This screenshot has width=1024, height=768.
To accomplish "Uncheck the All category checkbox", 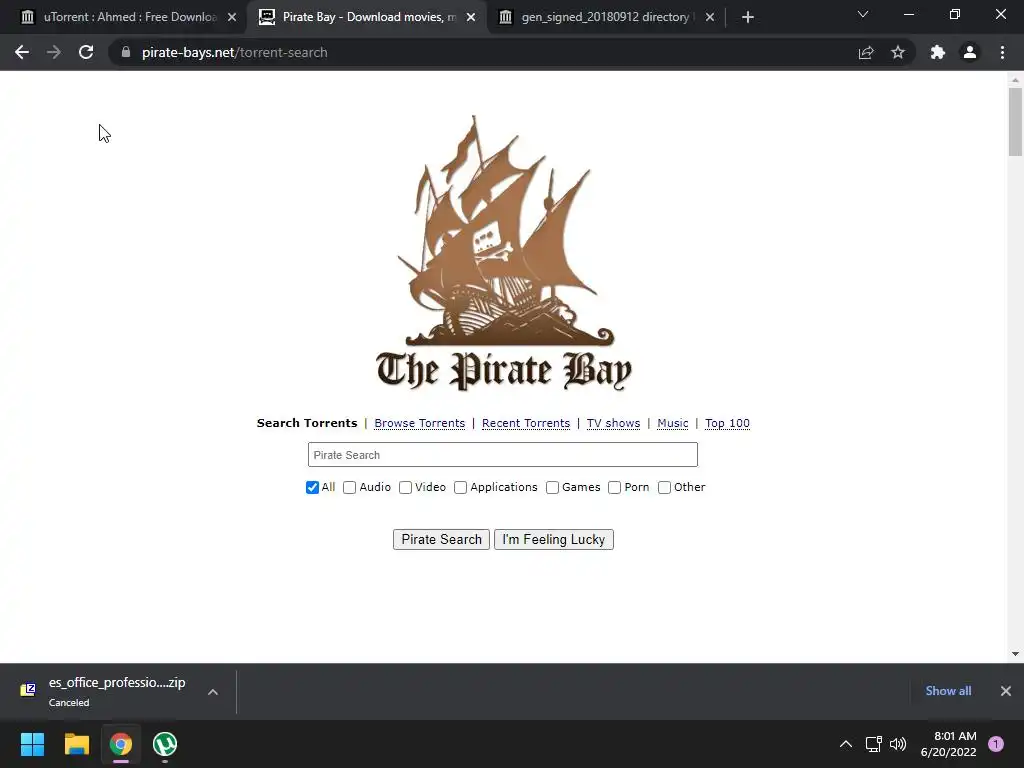I will [312, 487].
